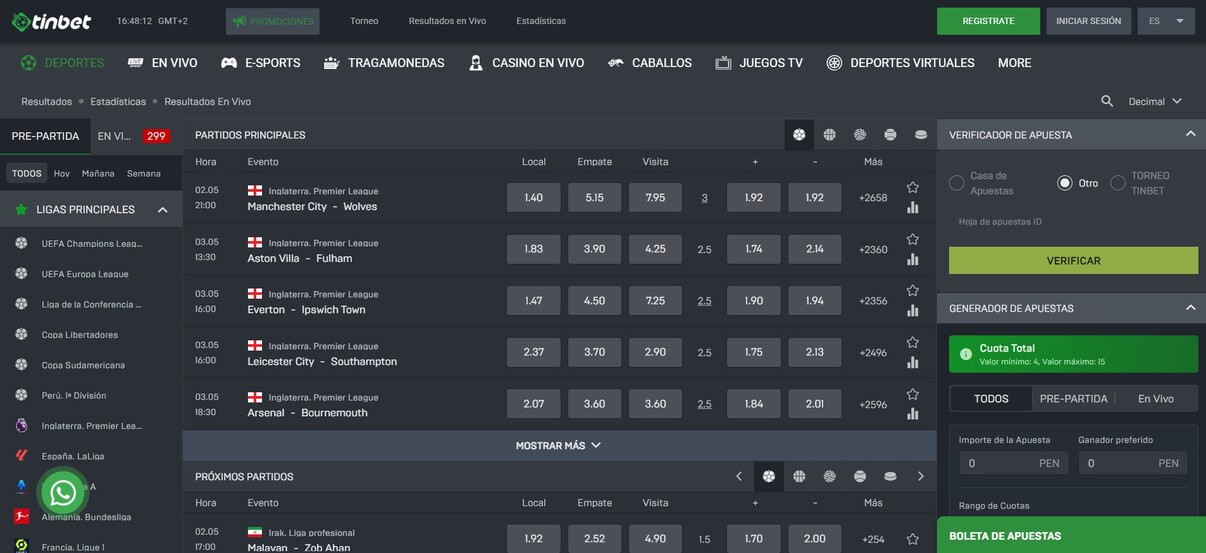This screenshot has height=553, width=1206.
Task: Click Importe de la Apuesta input
Action: pyautogui.click(x=1013, y=463)
